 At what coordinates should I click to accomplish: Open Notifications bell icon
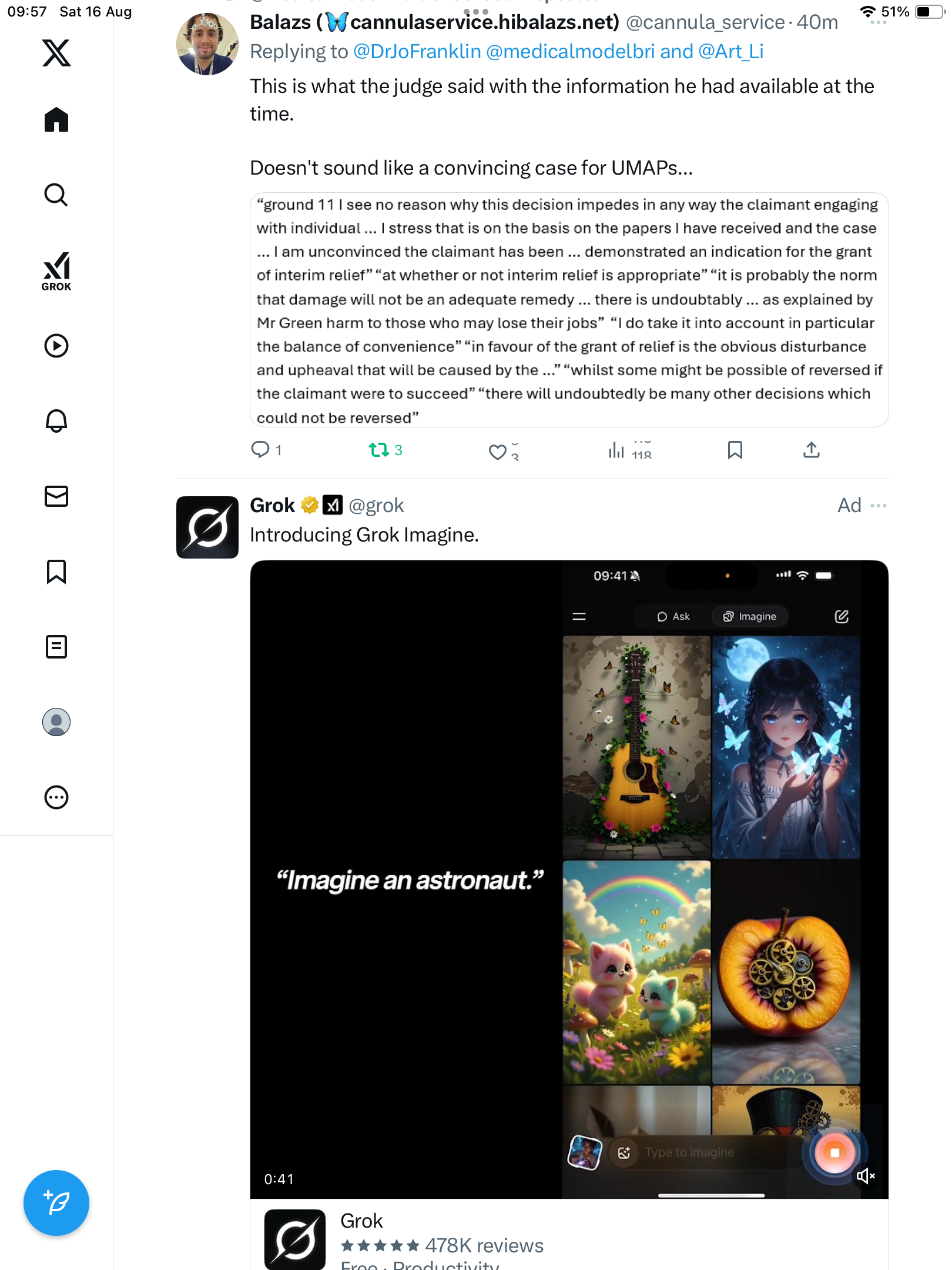click(56, 420)
